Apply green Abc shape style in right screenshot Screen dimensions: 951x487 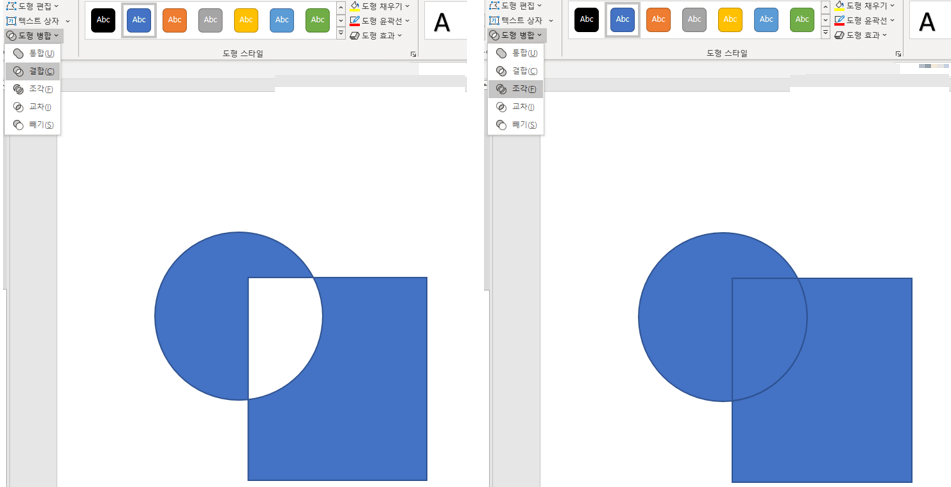pos(802,20)
